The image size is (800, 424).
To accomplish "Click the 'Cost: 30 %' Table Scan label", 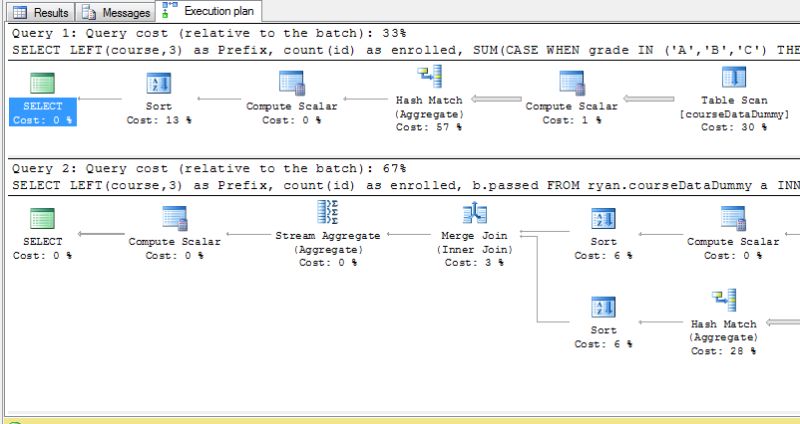I will 734,128.
